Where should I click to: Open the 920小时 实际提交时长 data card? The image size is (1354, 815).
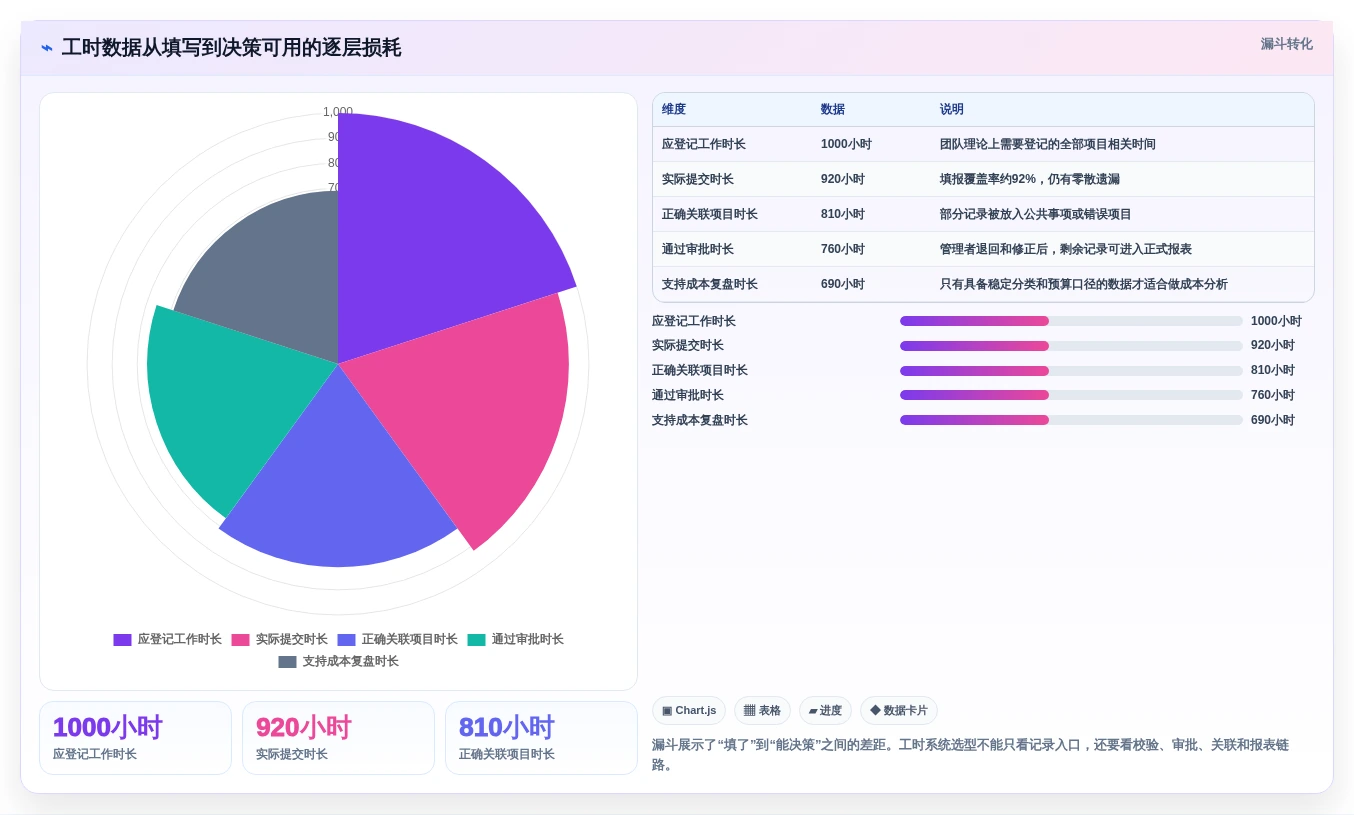(x=338, y=738)
